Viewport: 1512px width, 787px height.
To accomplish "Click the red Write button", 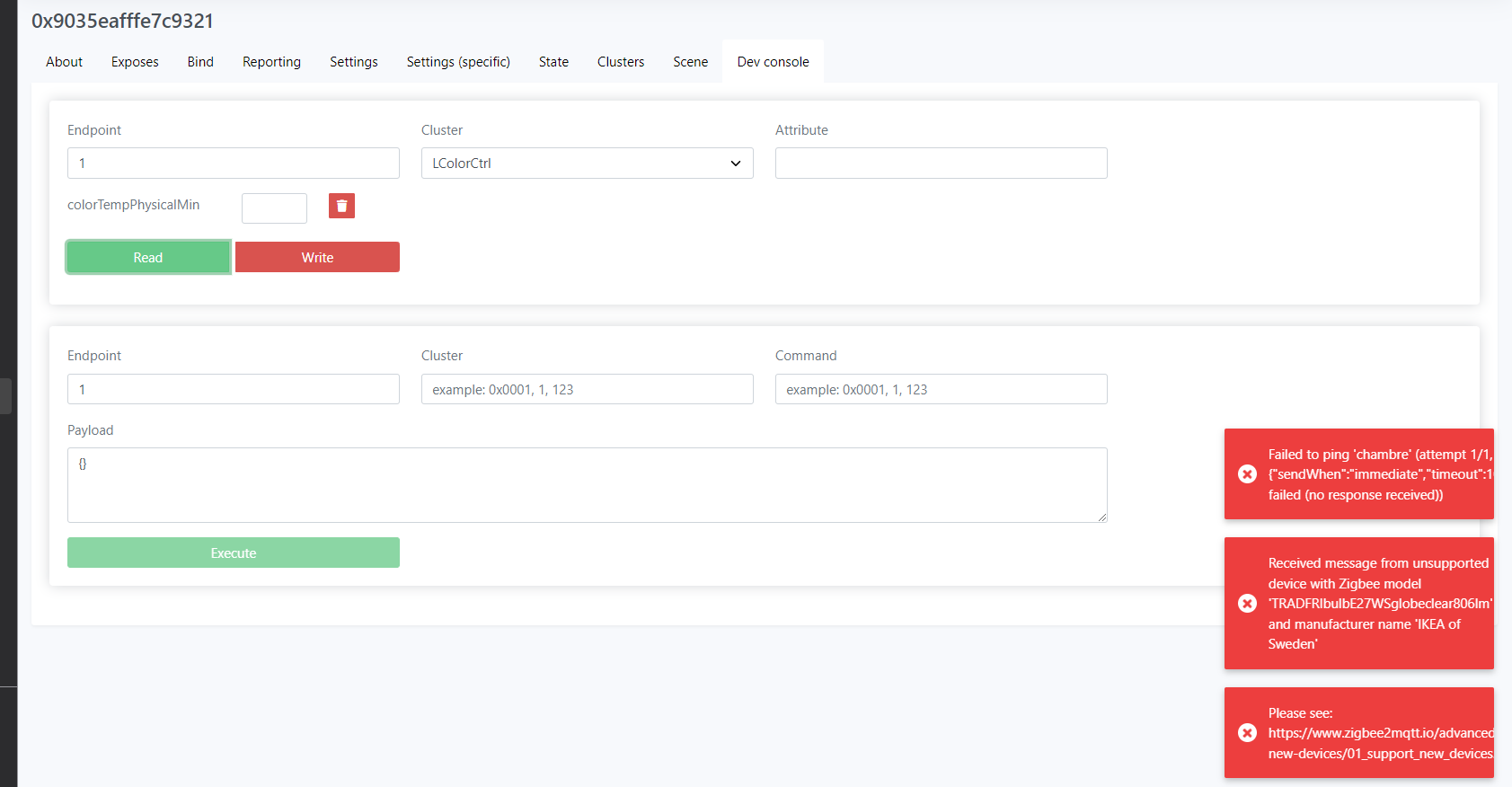I will click(317, 257).
